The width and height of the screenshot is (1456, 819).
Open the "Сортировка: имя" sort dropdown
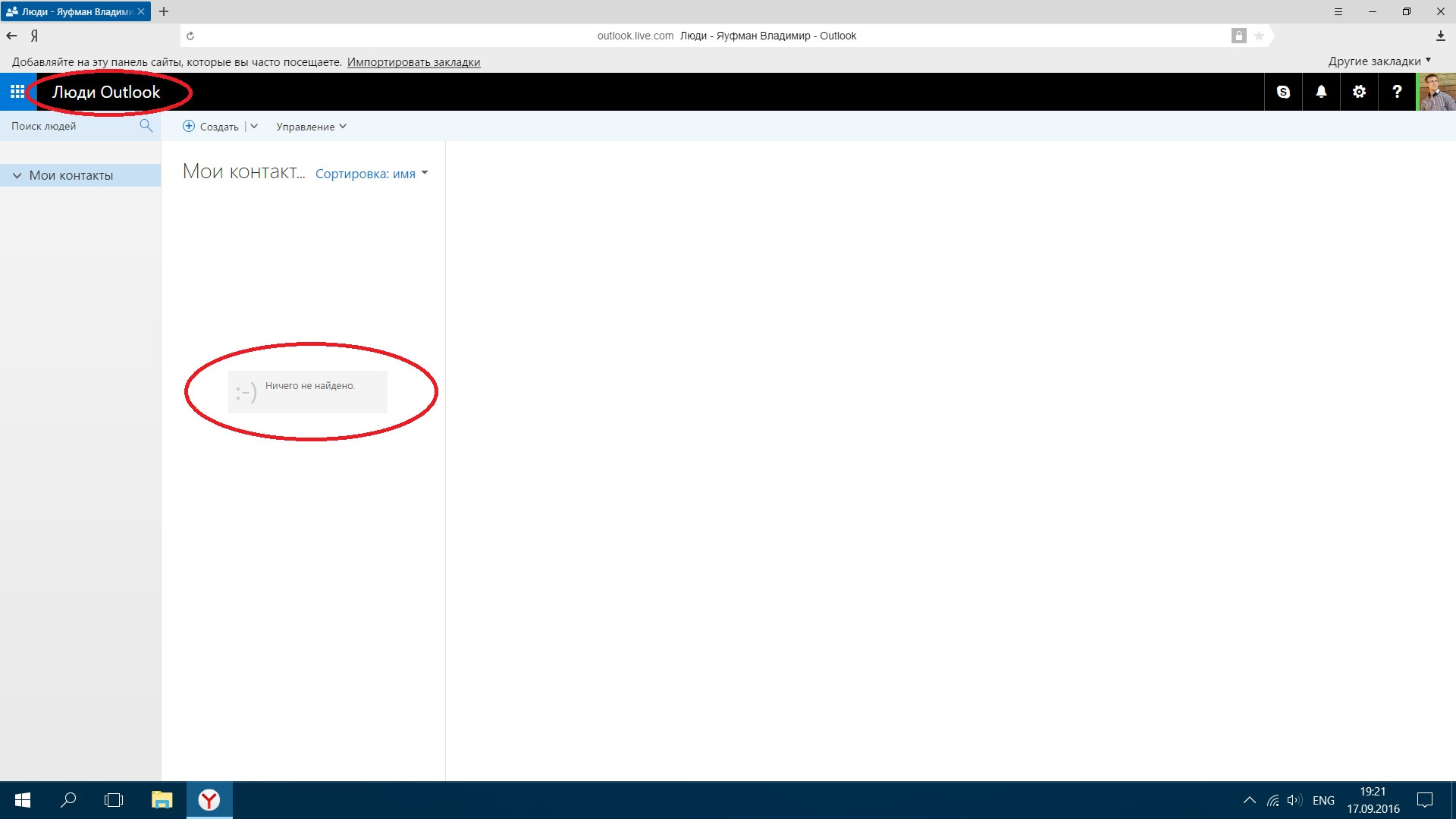tap(372, 174)
